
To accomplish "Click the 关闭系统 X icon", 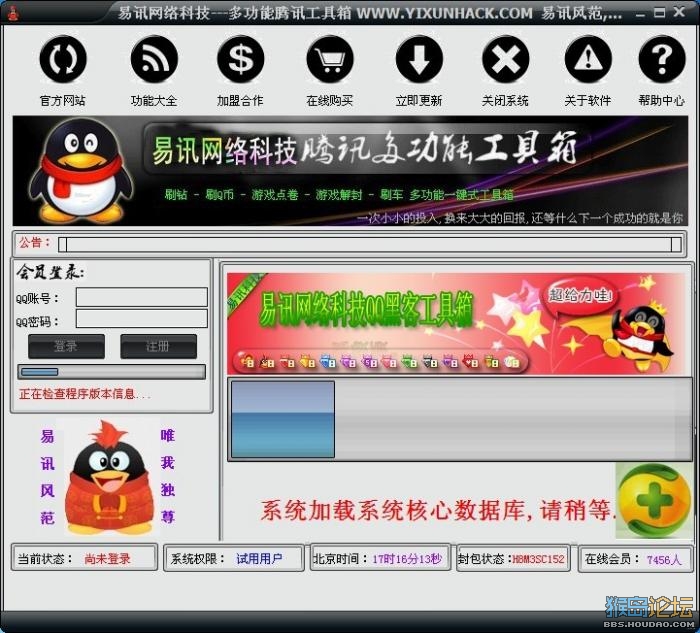I will (x=505, y=59).
